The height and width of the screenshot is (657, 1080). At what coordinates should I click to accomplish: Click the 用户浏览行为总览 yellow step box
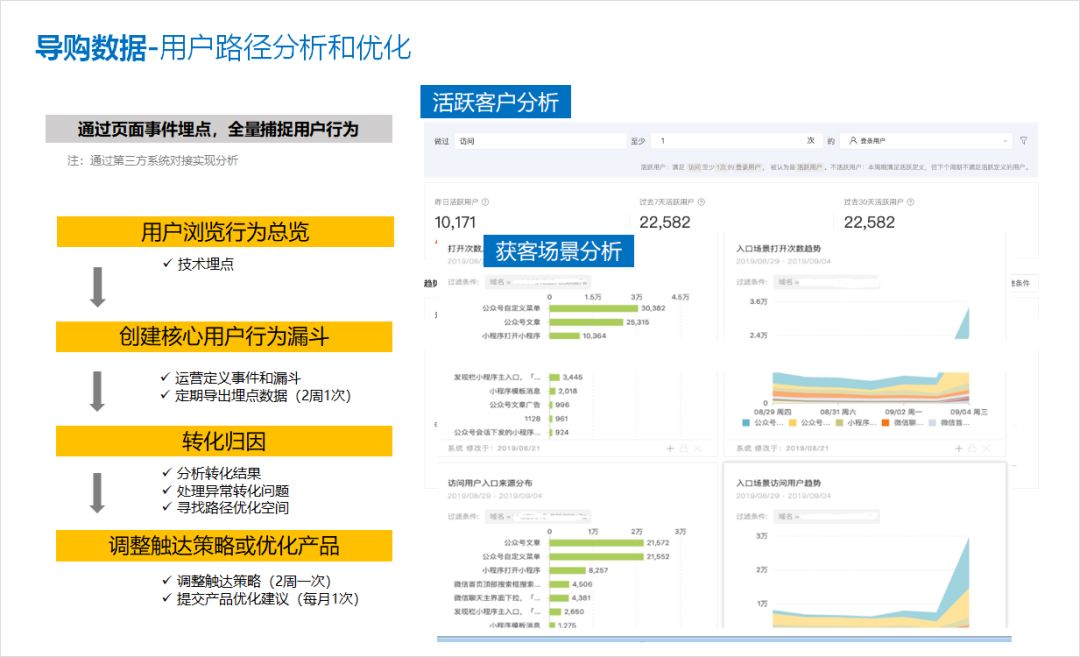[225, 231]
